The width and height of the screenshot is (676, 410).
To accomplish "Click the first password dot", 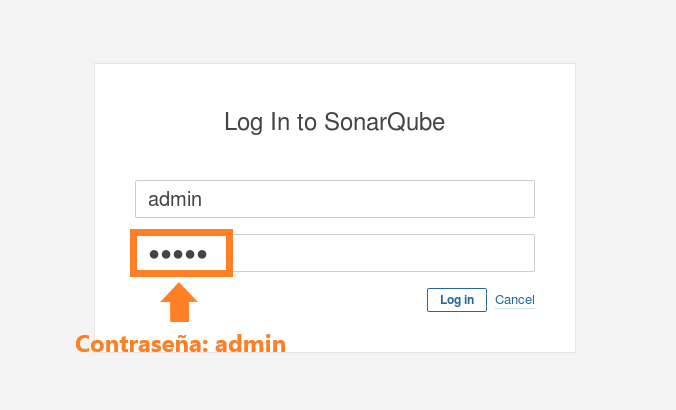I will [154, 254].
